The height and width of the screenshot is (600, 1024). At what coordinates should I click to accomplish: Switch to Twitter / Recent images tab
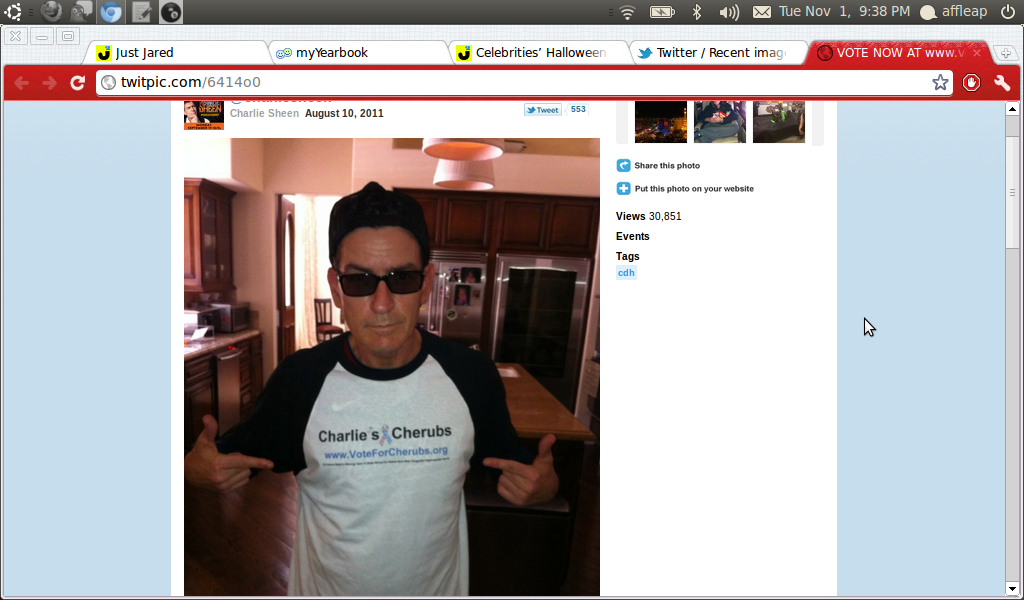(x=718, y=53)
